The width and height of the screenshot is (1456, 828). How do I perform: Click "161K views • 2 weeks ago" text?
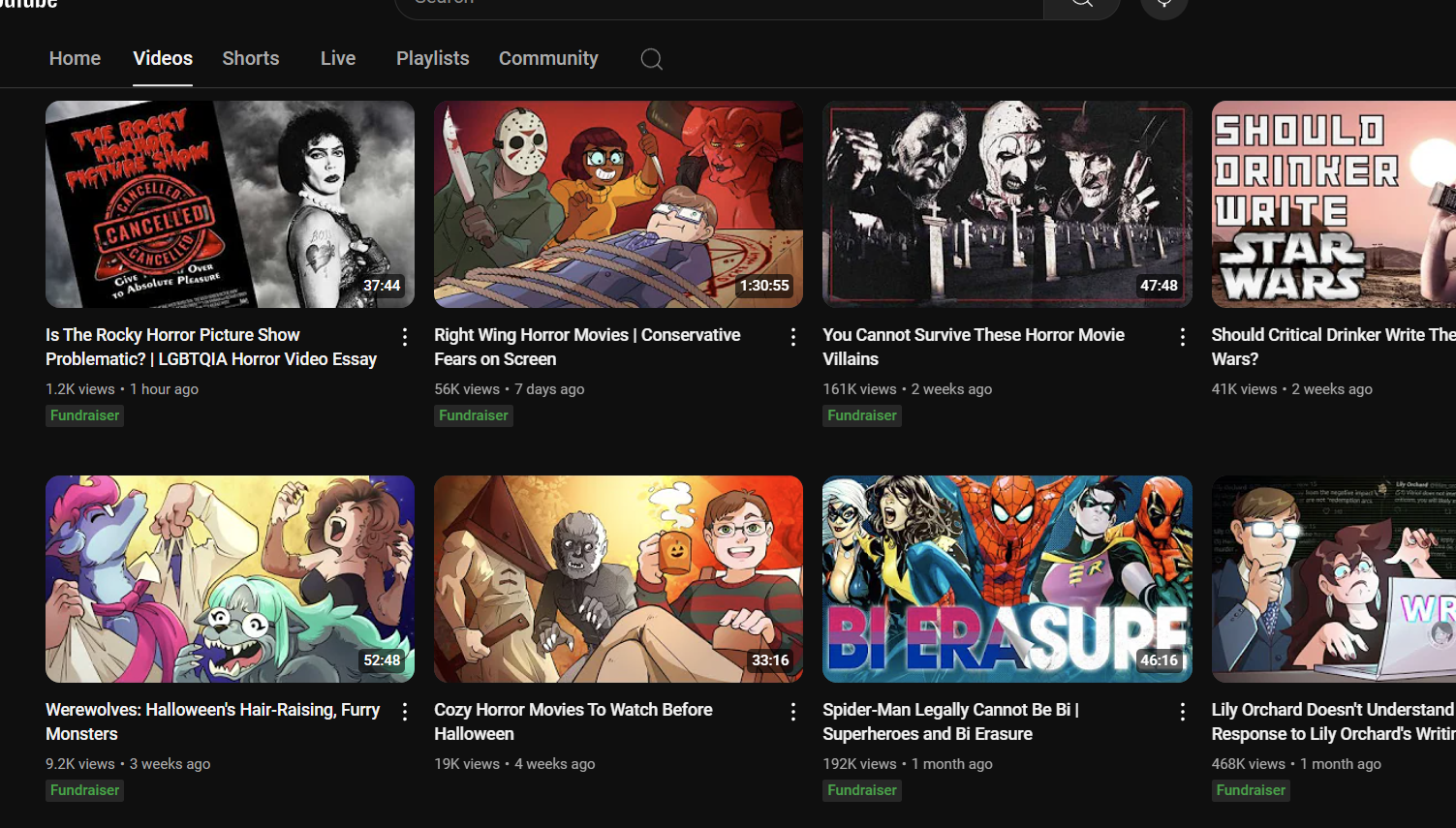click(908, 389)
